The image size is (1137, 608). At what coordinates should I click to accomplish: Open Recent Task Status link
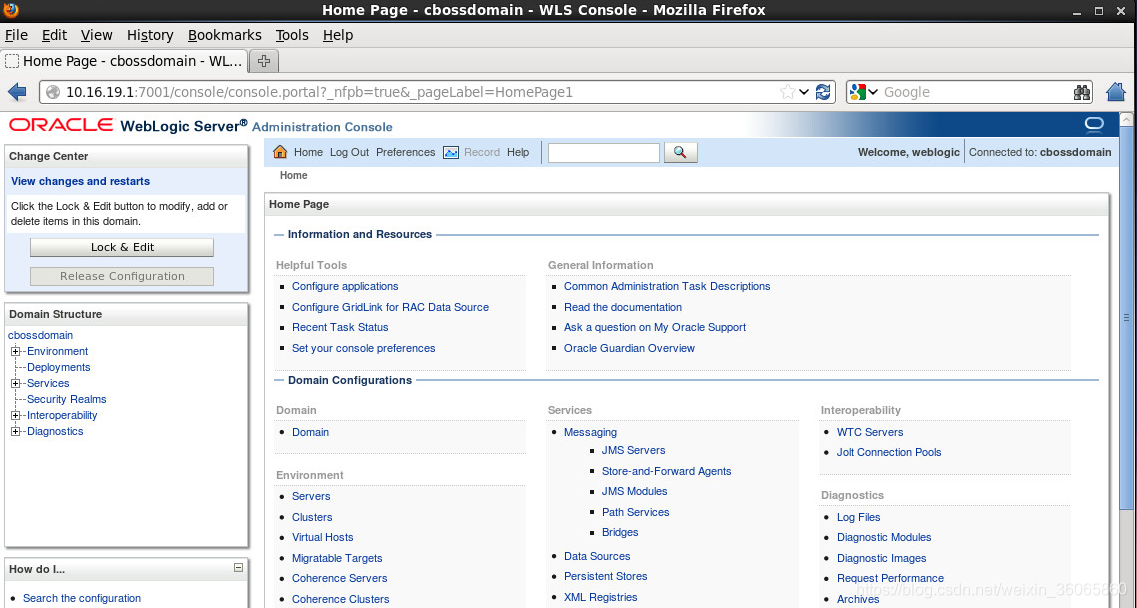point(340,327)
